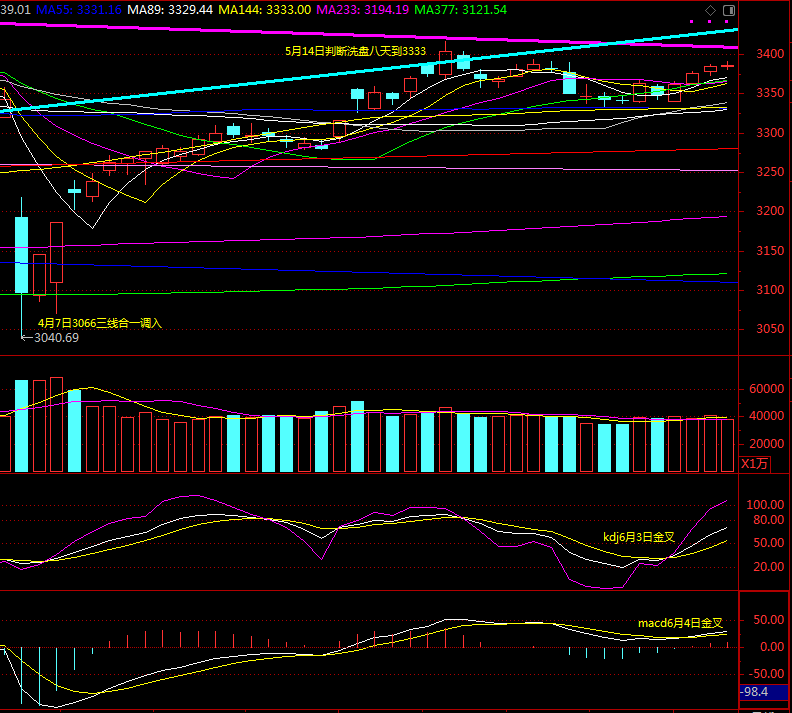Click the 3050 price axis label

tap(770, 329)
